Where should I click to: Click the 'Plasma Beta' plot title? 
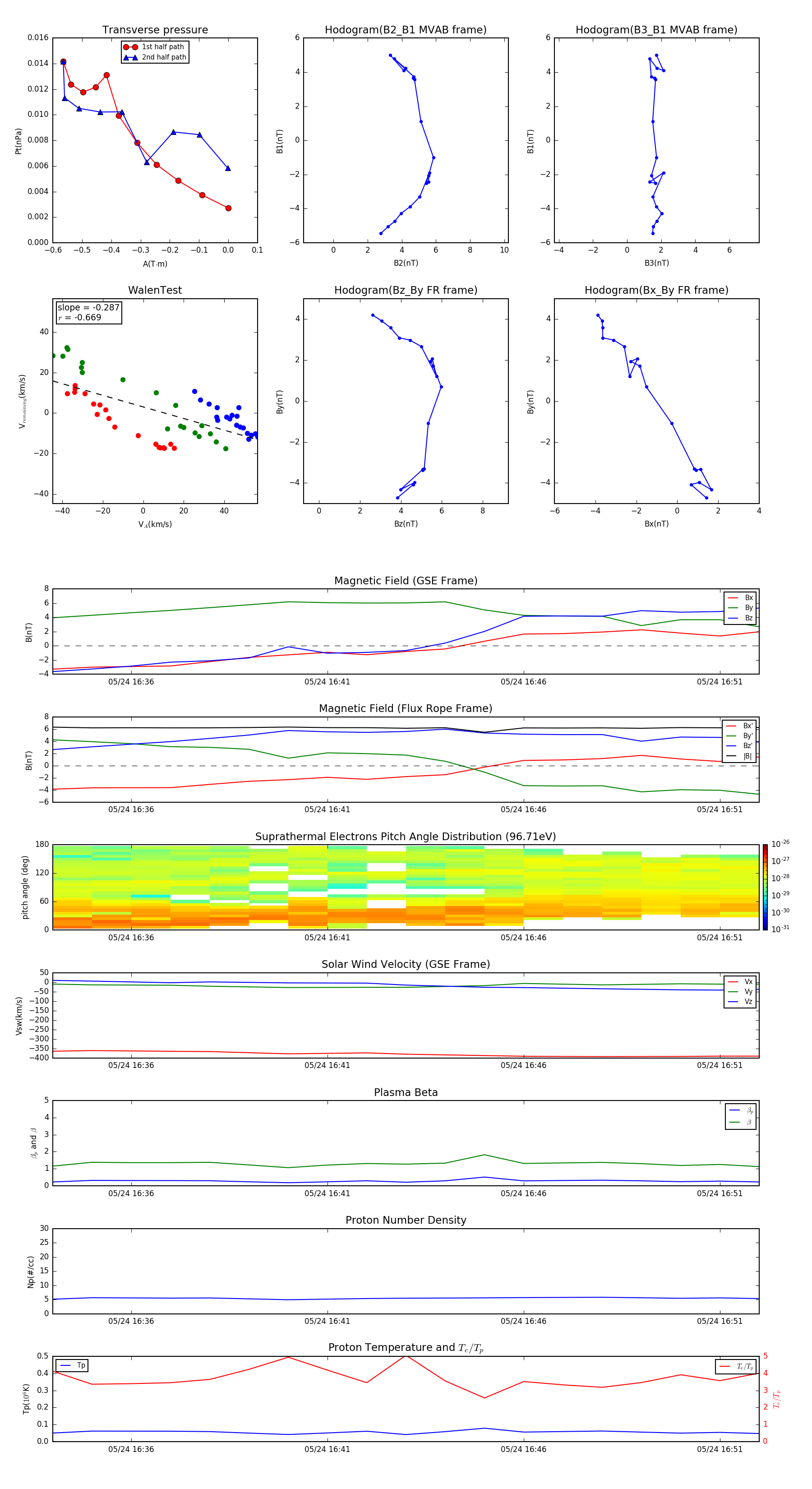[406, 1093]
